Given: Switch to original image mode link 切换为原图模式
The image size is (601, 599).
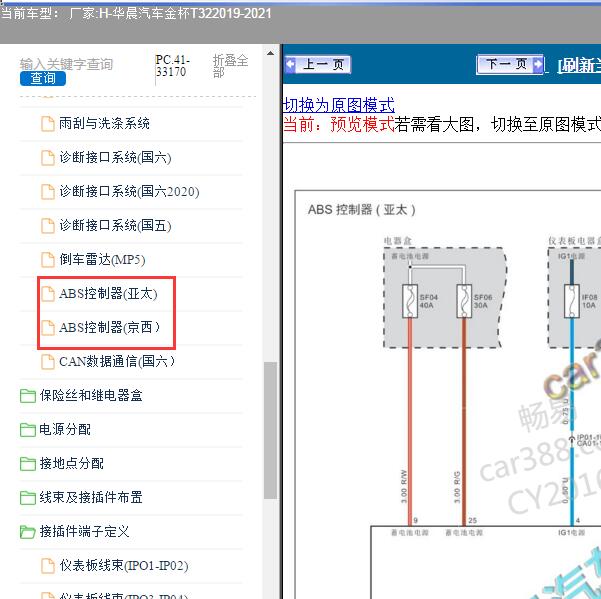Looking at the screenshot, I should [338, 105].
